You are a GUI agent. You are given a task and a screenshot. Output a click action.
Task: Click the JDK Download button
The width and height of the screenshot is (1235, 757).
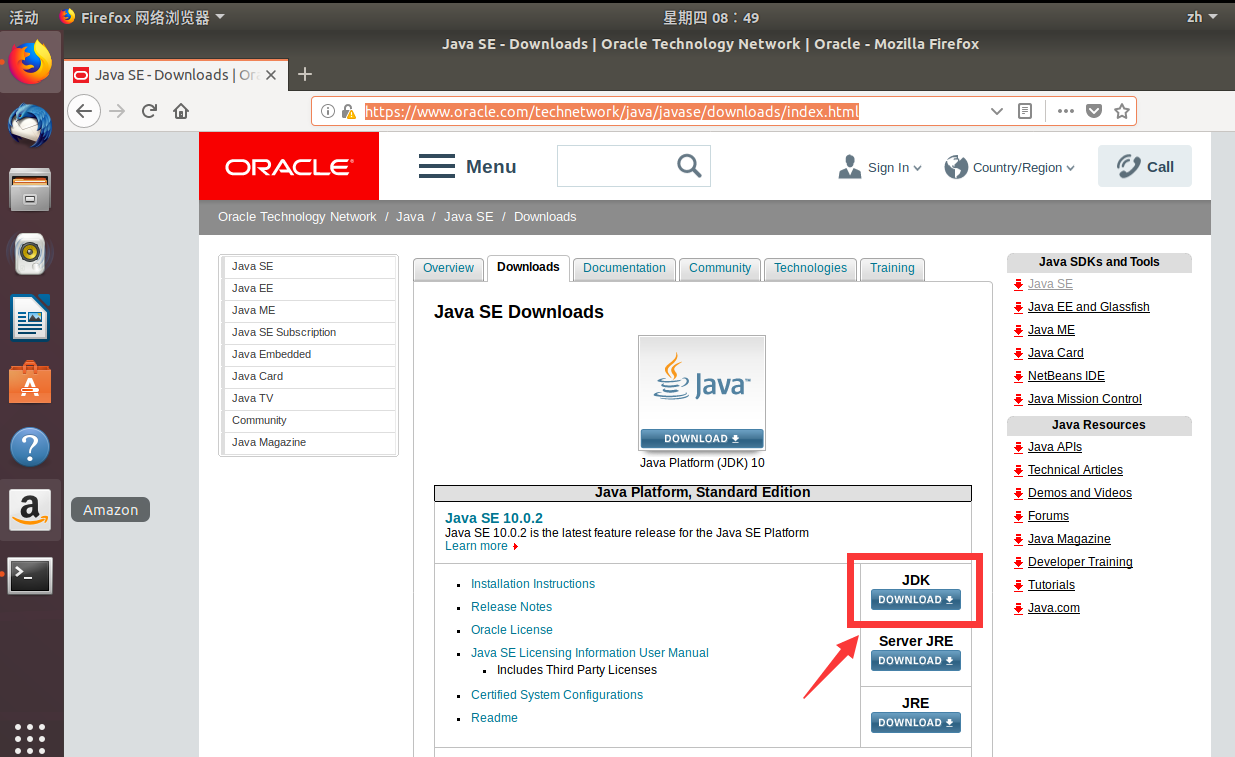(916, 600)
